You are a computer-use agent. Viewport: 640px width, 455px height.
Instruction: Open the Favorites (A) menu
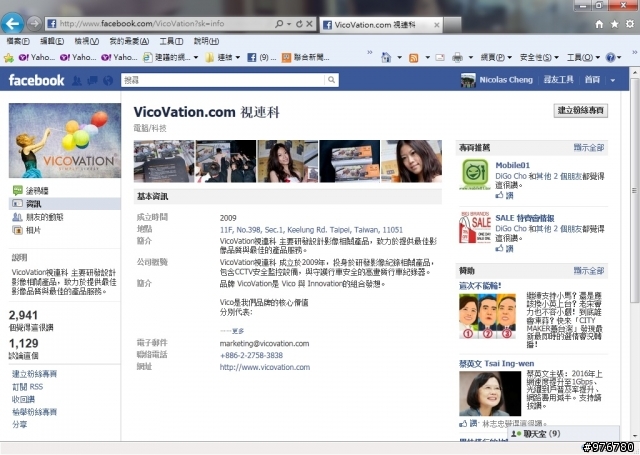[x=129, y=41]
